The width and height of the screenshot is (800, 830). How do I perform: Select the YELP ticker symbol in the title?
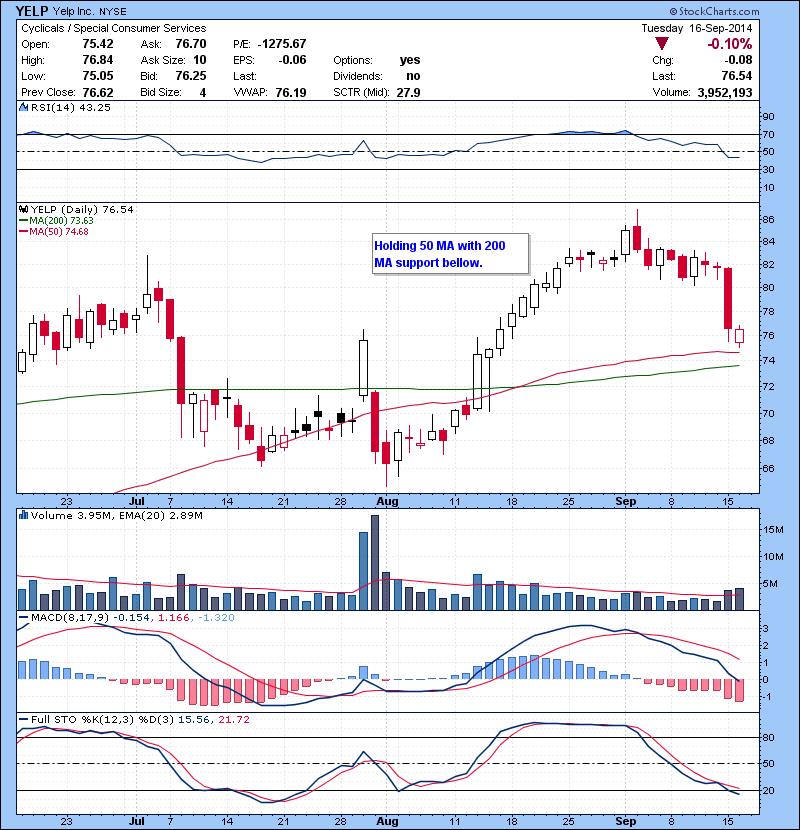pos(32,11)
